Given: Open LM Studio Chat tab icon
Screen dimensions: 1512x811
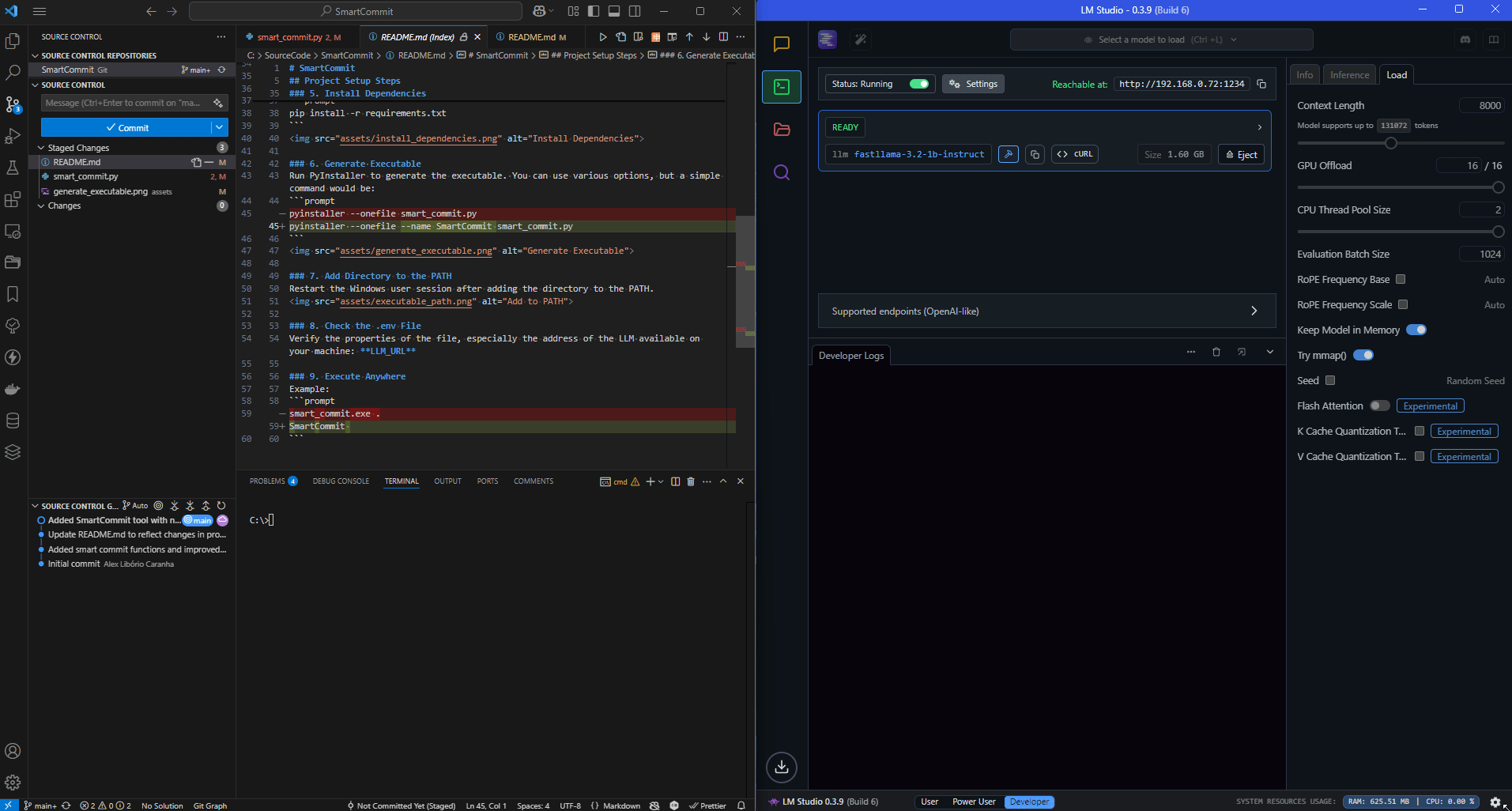Looking at the screenshot, I should [782, 44].
